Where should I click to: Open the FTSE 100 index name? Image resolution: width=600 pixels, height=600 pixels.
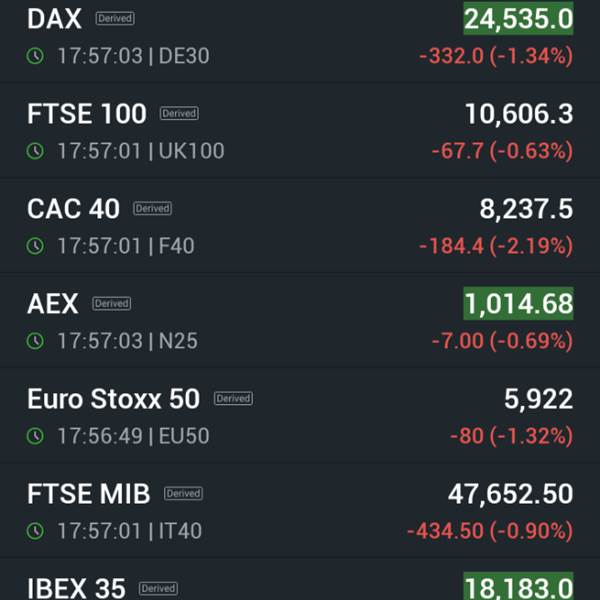87,114
